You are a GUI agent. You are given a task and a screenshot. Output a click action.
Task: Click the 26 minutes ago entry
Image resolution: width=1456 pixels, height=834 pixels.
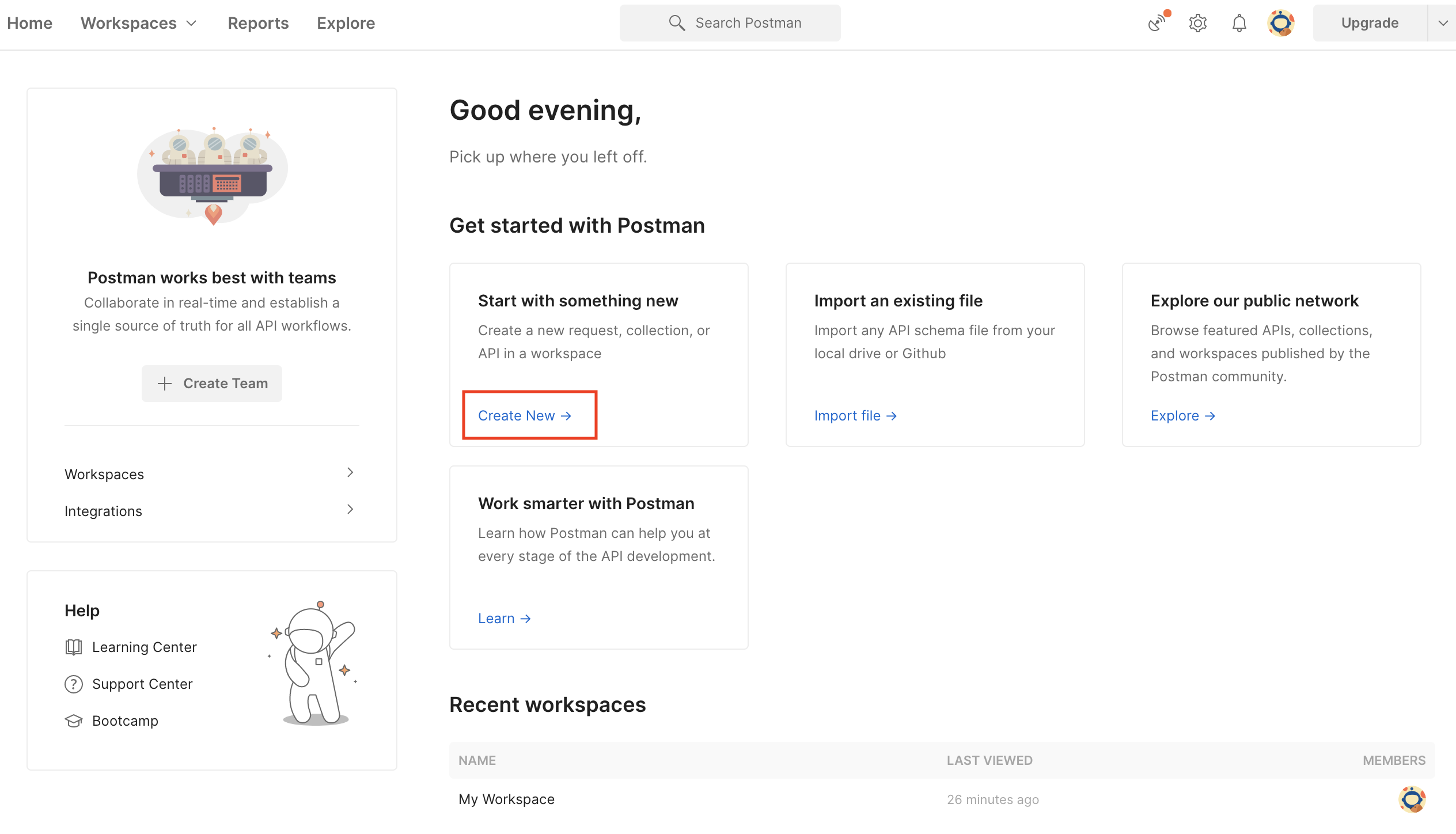pos(993,799)
